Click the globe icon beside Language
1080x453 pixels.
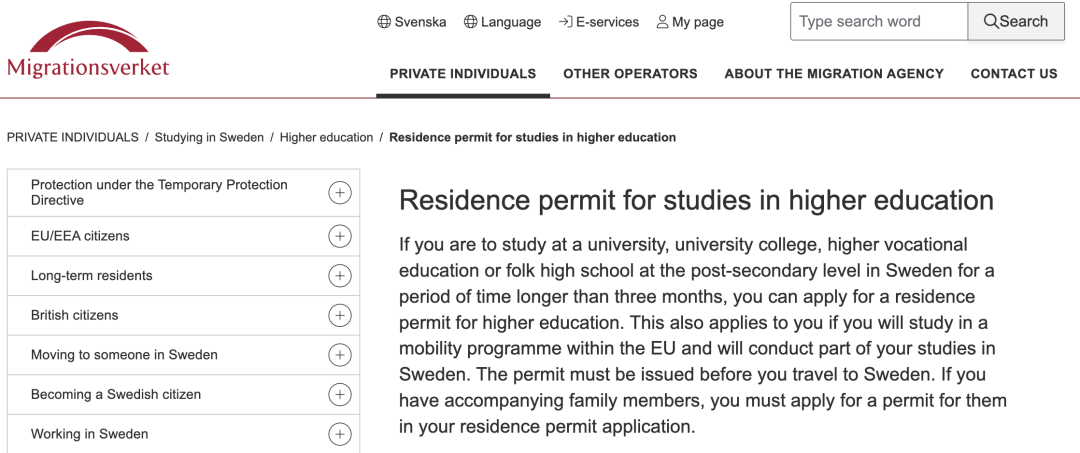click(x=470, y=22)
